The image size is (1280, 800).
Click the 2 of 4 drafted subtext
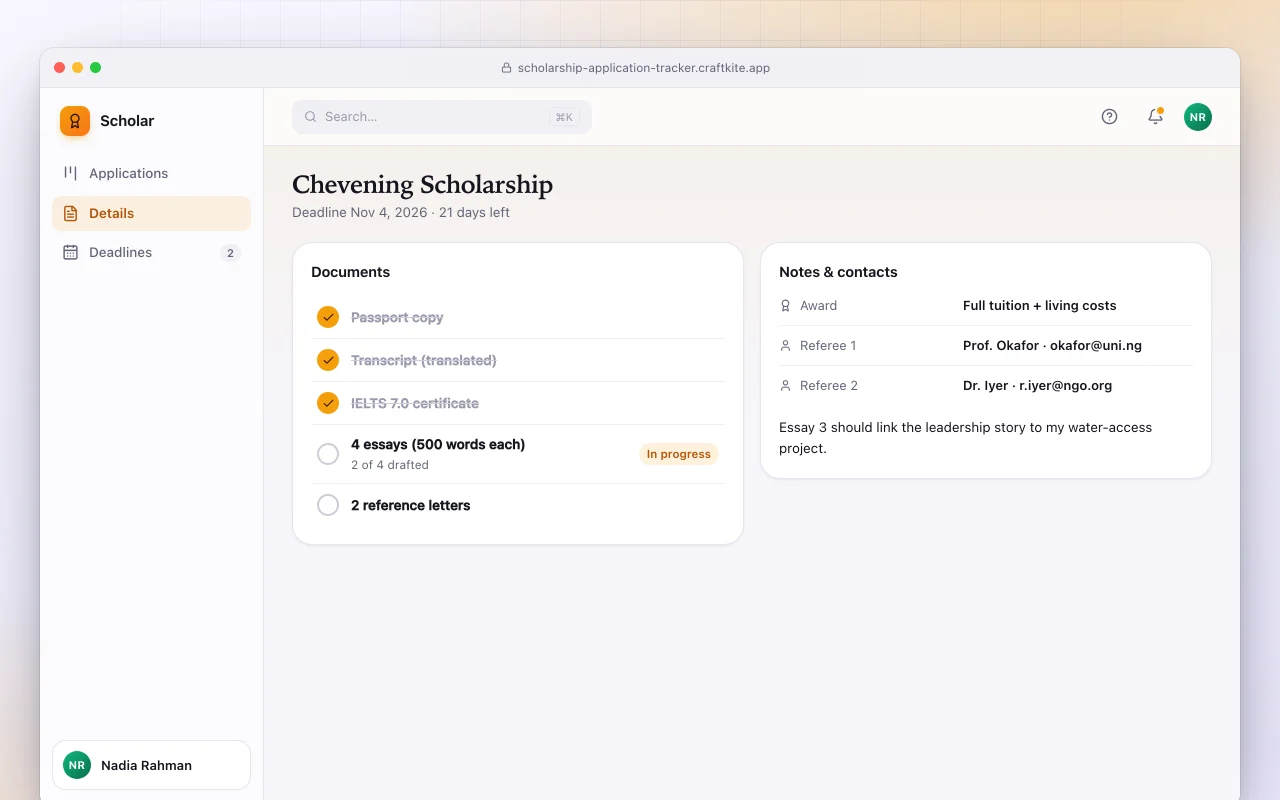coord(390,465)
